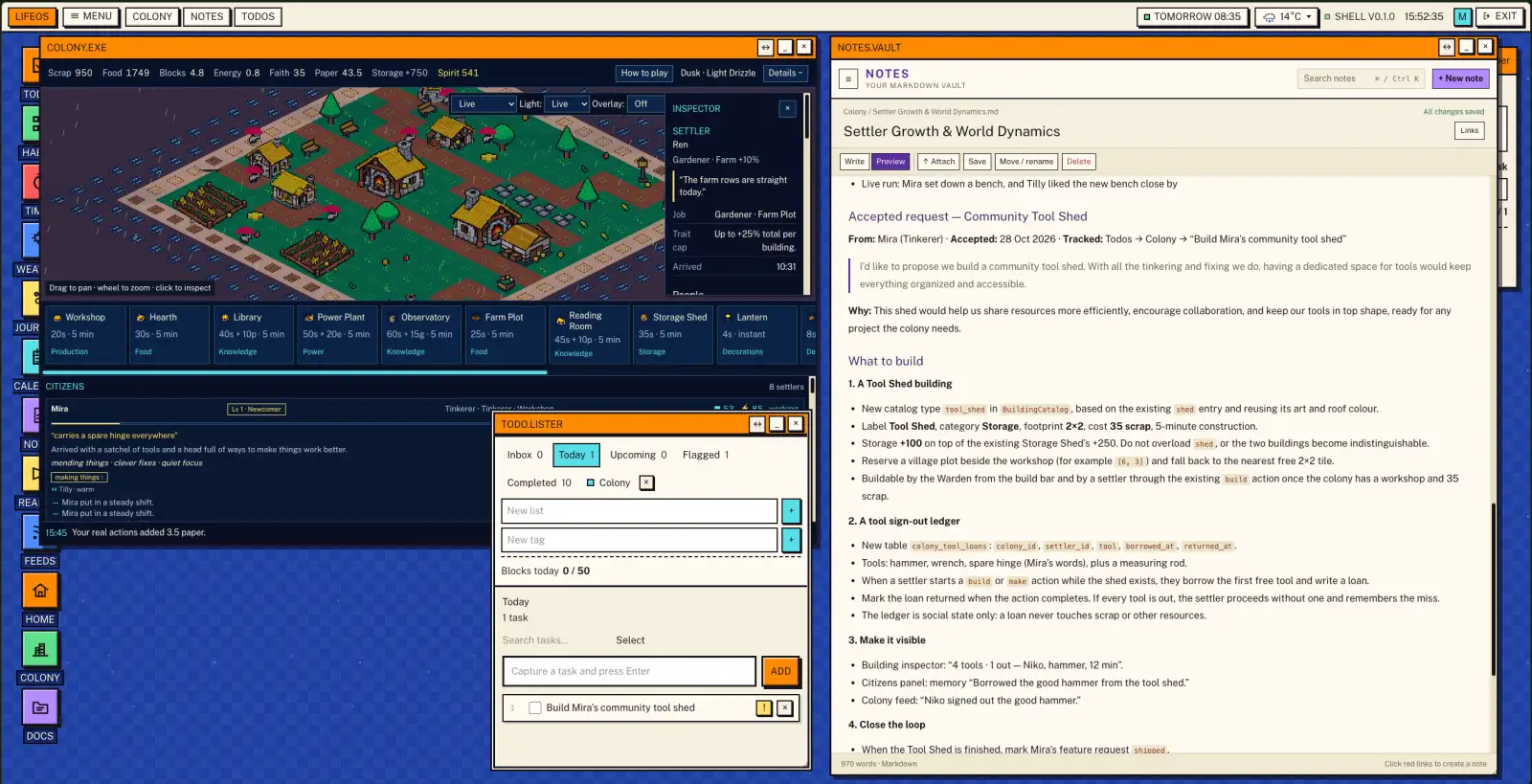The image size is (1532, 784).
Task: Show the Flagged todo list
Action: (x=706, y=455)
